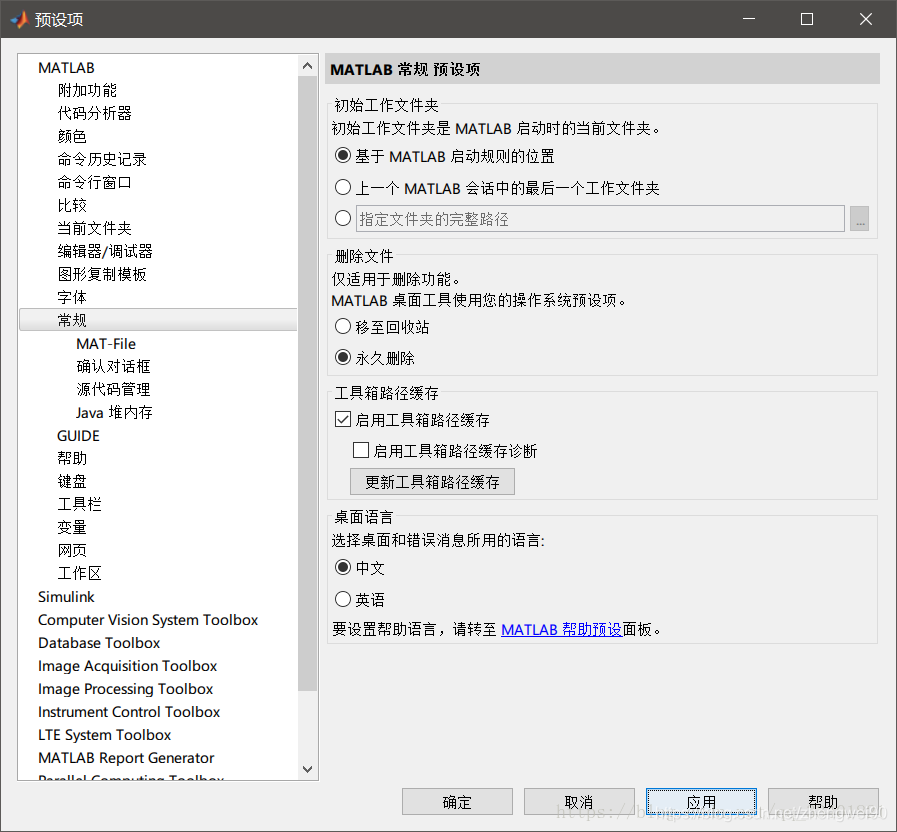Click the 帮助 button at bottom

click(823, 802)
